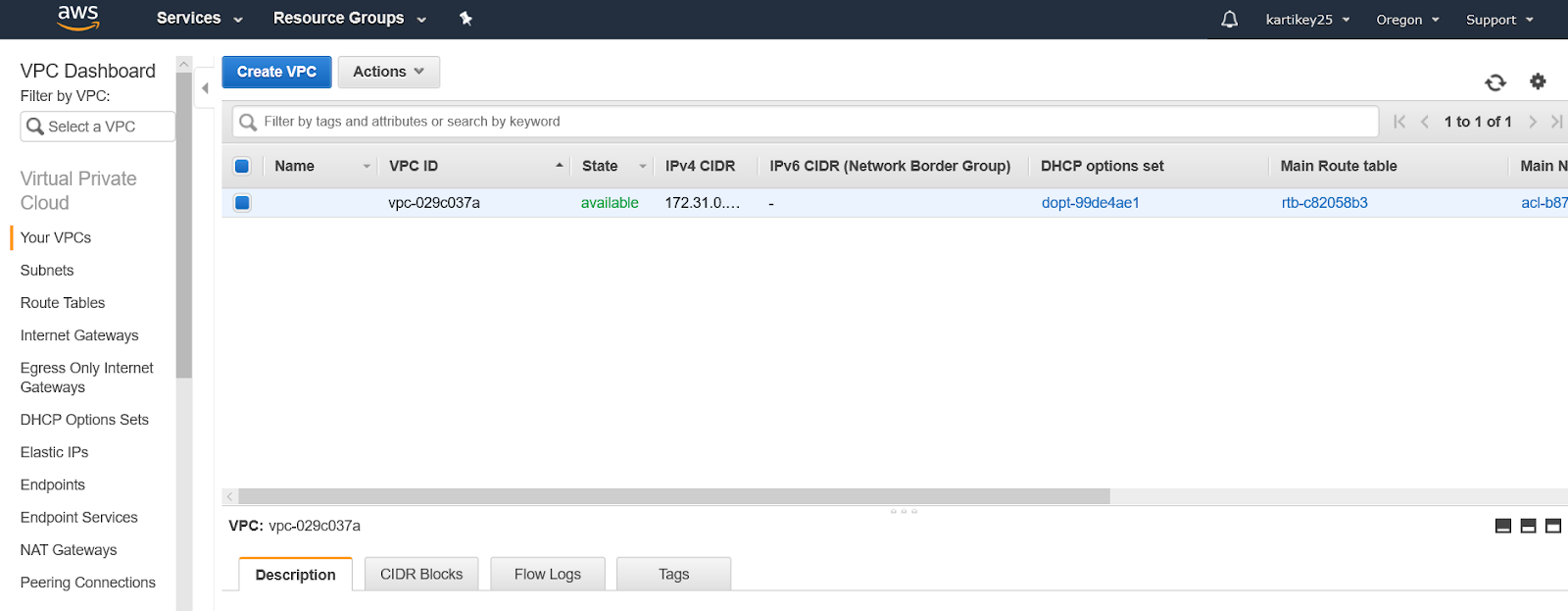
Task: Click the pin shortcut icon in top bar
Action: coord(466,19)
